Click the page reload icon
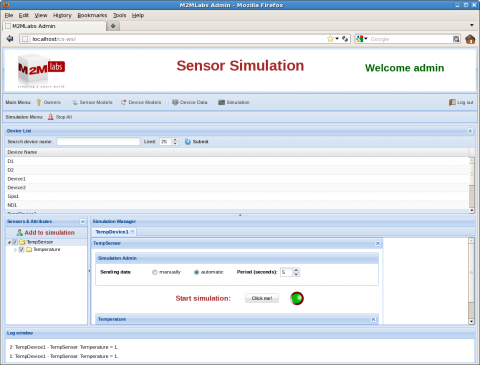The height and width of the screenshot is (365, 480). click(x=345, y=39)
